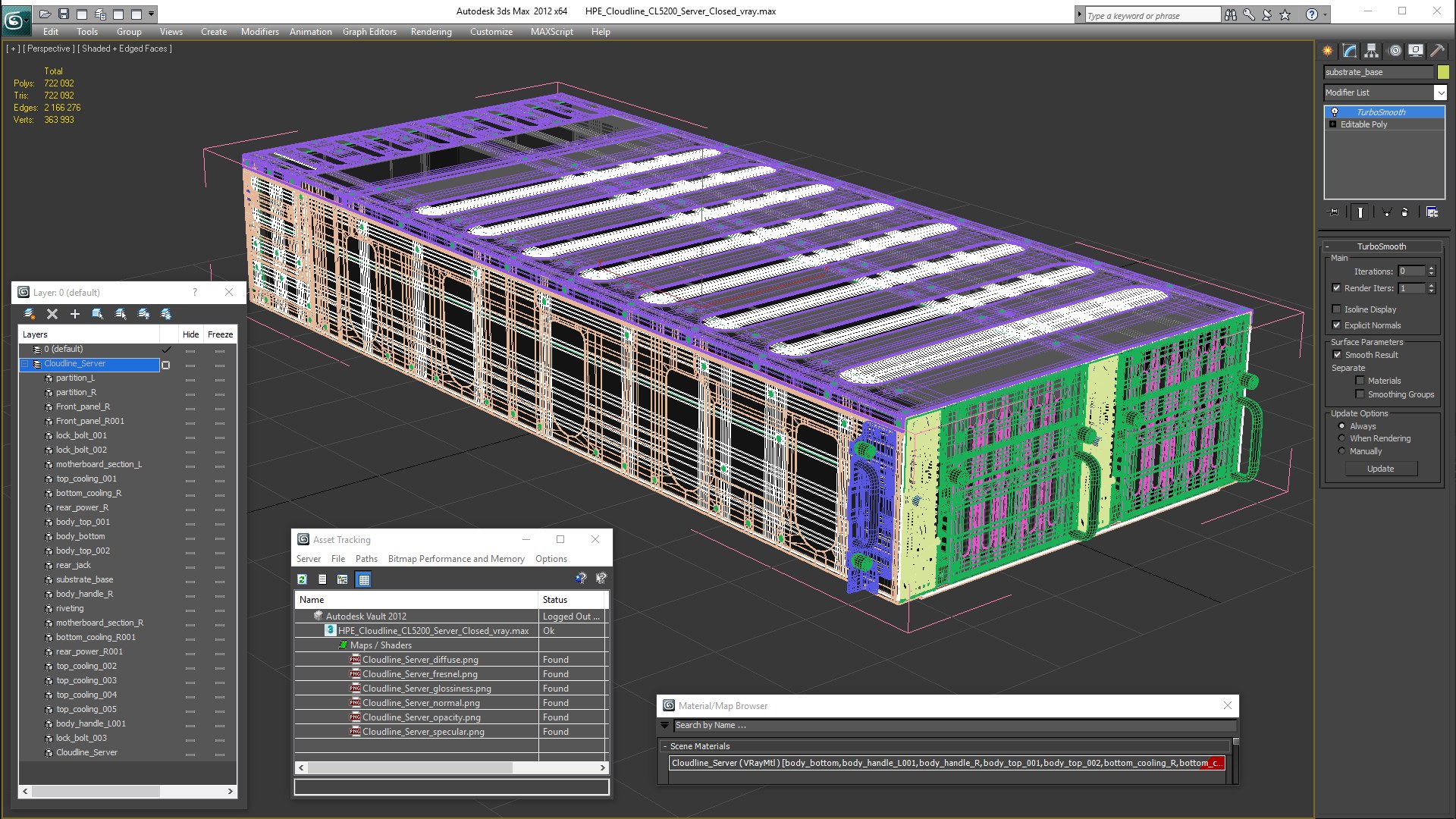Toggle Show End Result icon in modifier stack
The width and height of the screenshot is (1456, 819).
pos(1360,212)
